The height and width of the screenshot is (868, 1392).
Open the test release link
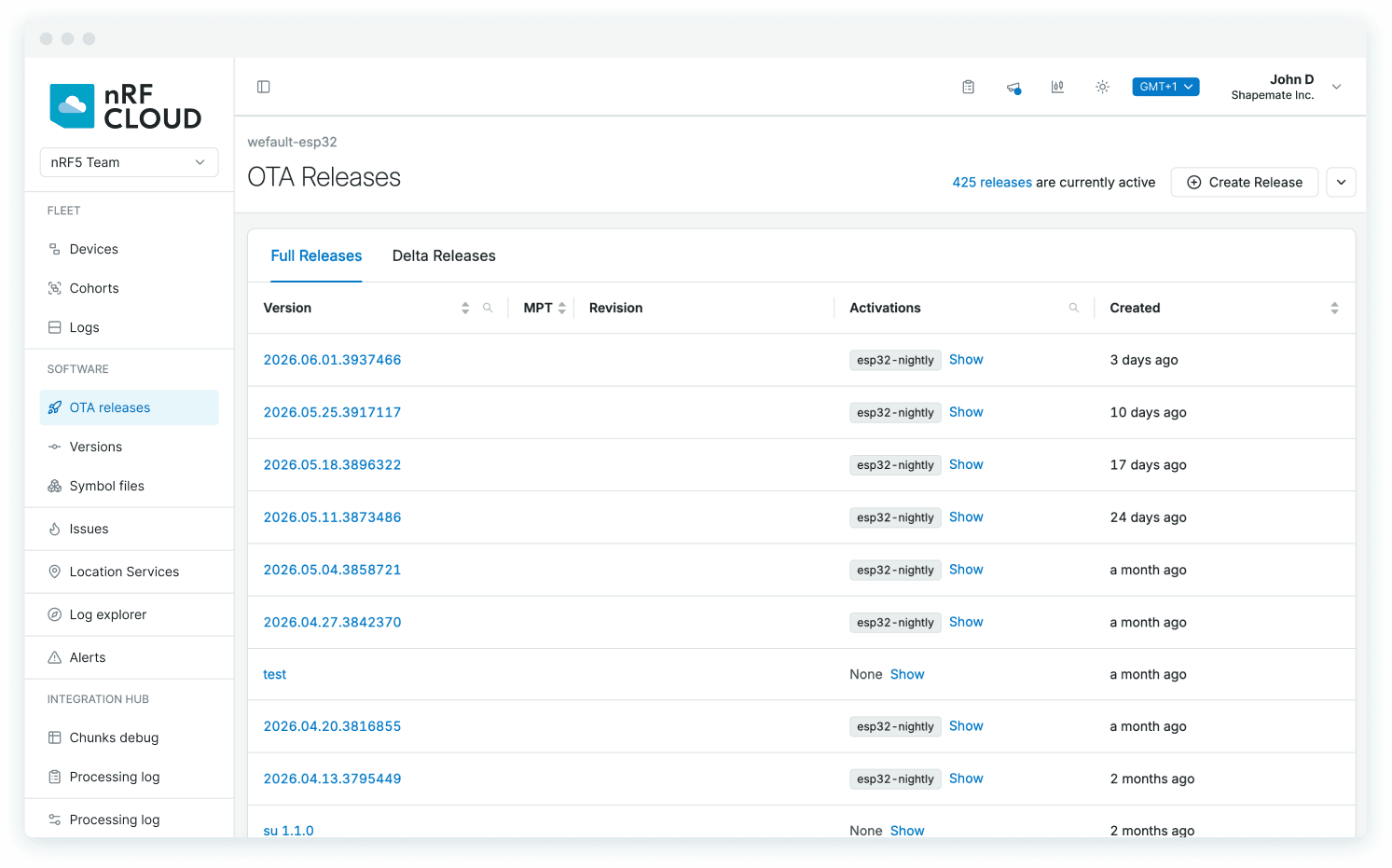(275, 674)
